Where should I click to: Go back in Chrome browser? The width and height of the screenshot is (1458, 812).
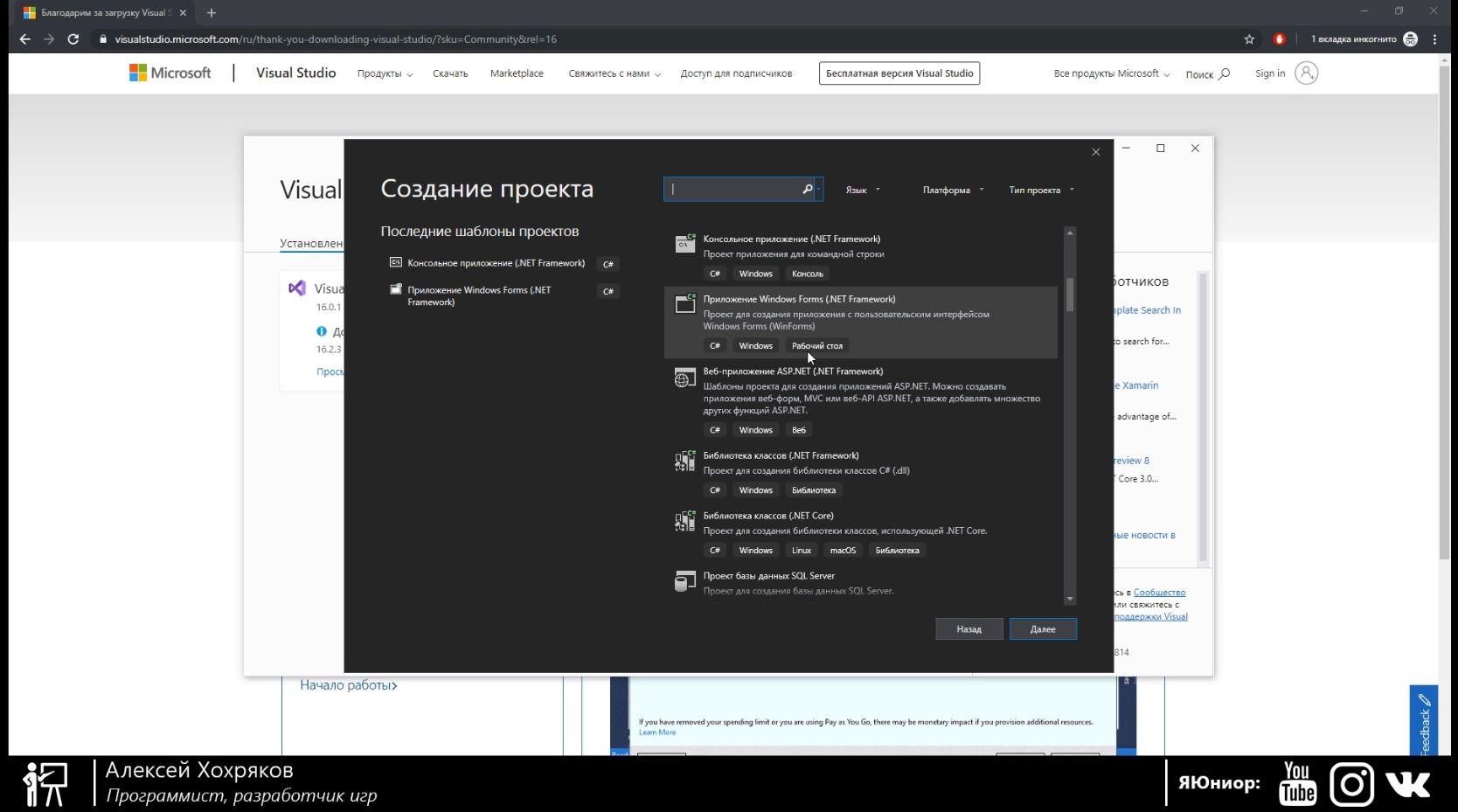coord(24,39)
